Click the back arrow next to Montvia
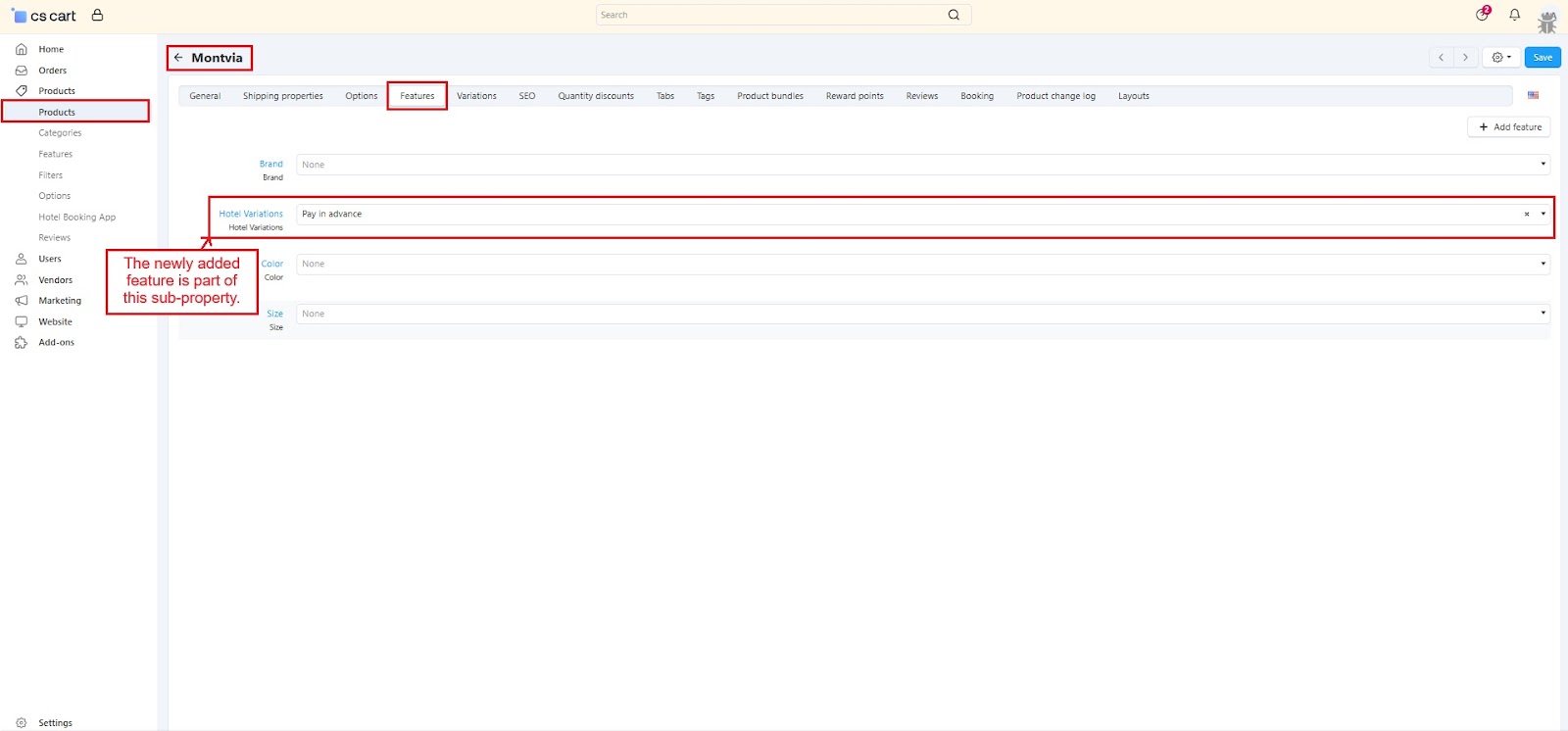 click(178, 58)
